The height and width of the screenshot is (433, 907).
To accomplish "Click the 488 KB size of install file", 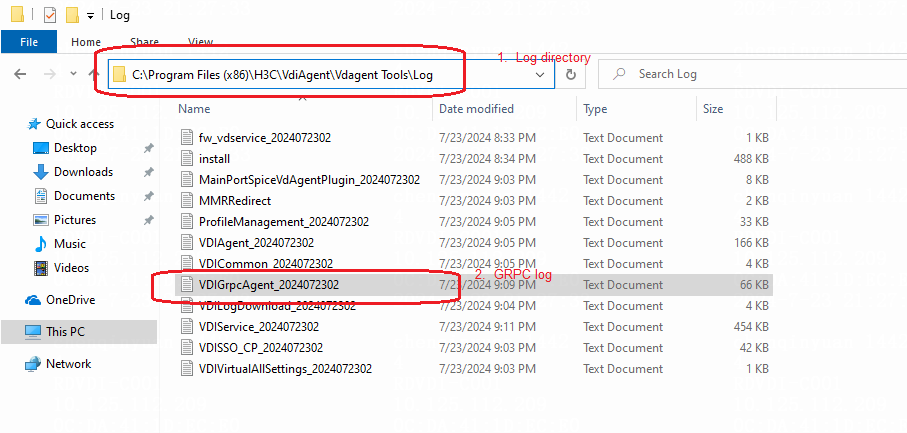I will pos(751,158).
